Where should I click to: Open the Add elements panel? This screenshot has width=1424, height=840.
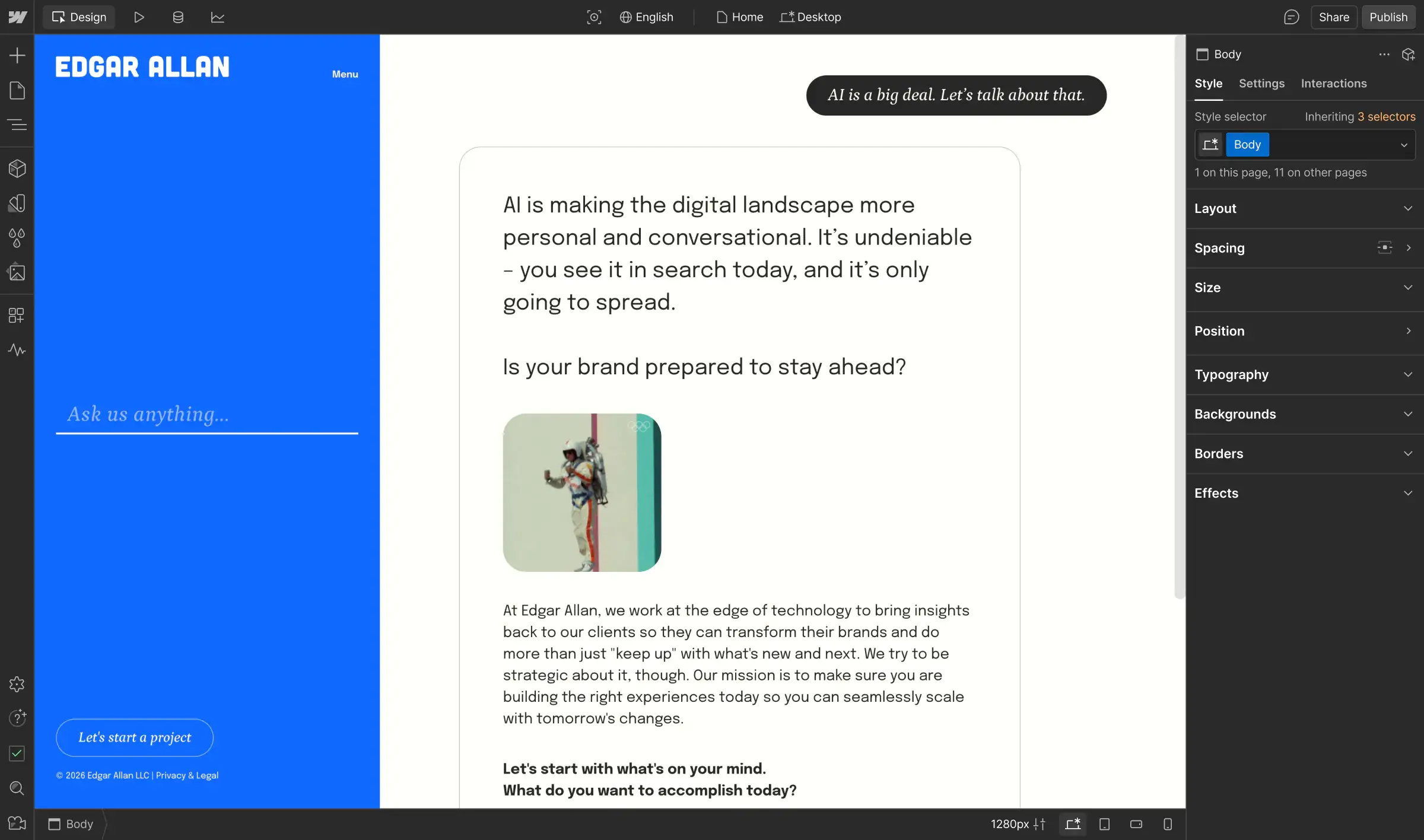(17, 56)
